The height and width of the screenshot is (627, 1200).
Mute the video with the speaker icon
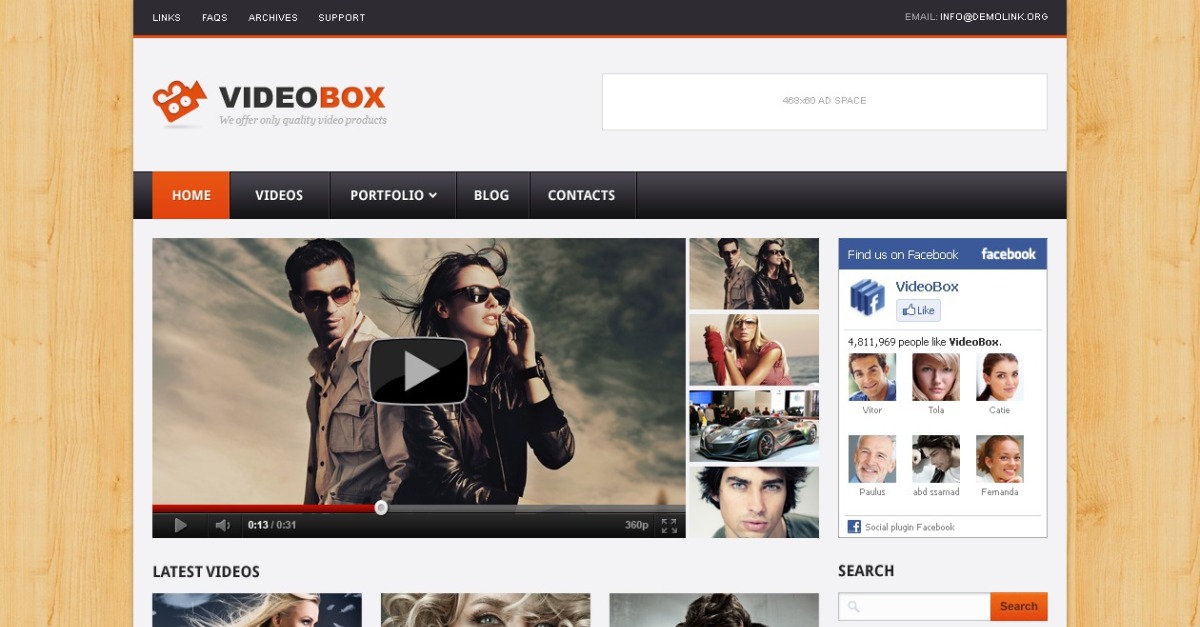pyautogui.click(x=222, y=525)
